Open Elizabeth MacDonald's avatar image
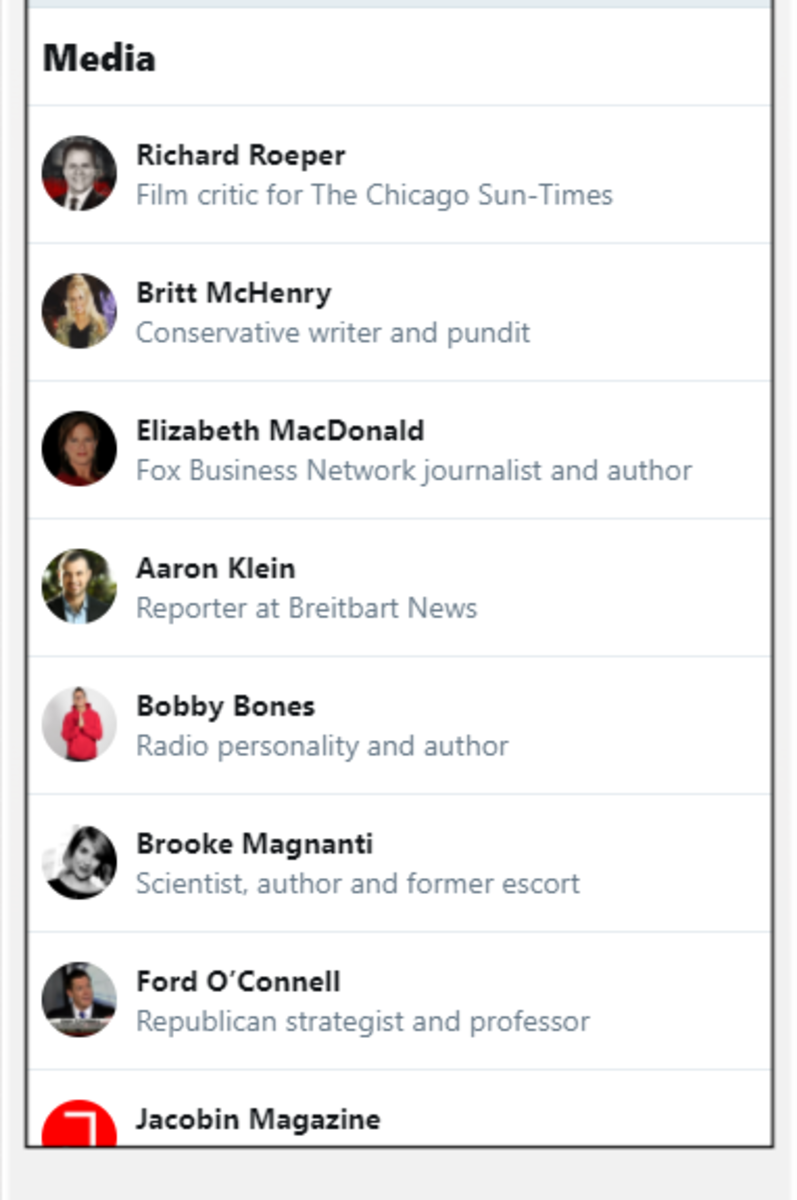797x1200 pixels. click(x=79, y=449)
